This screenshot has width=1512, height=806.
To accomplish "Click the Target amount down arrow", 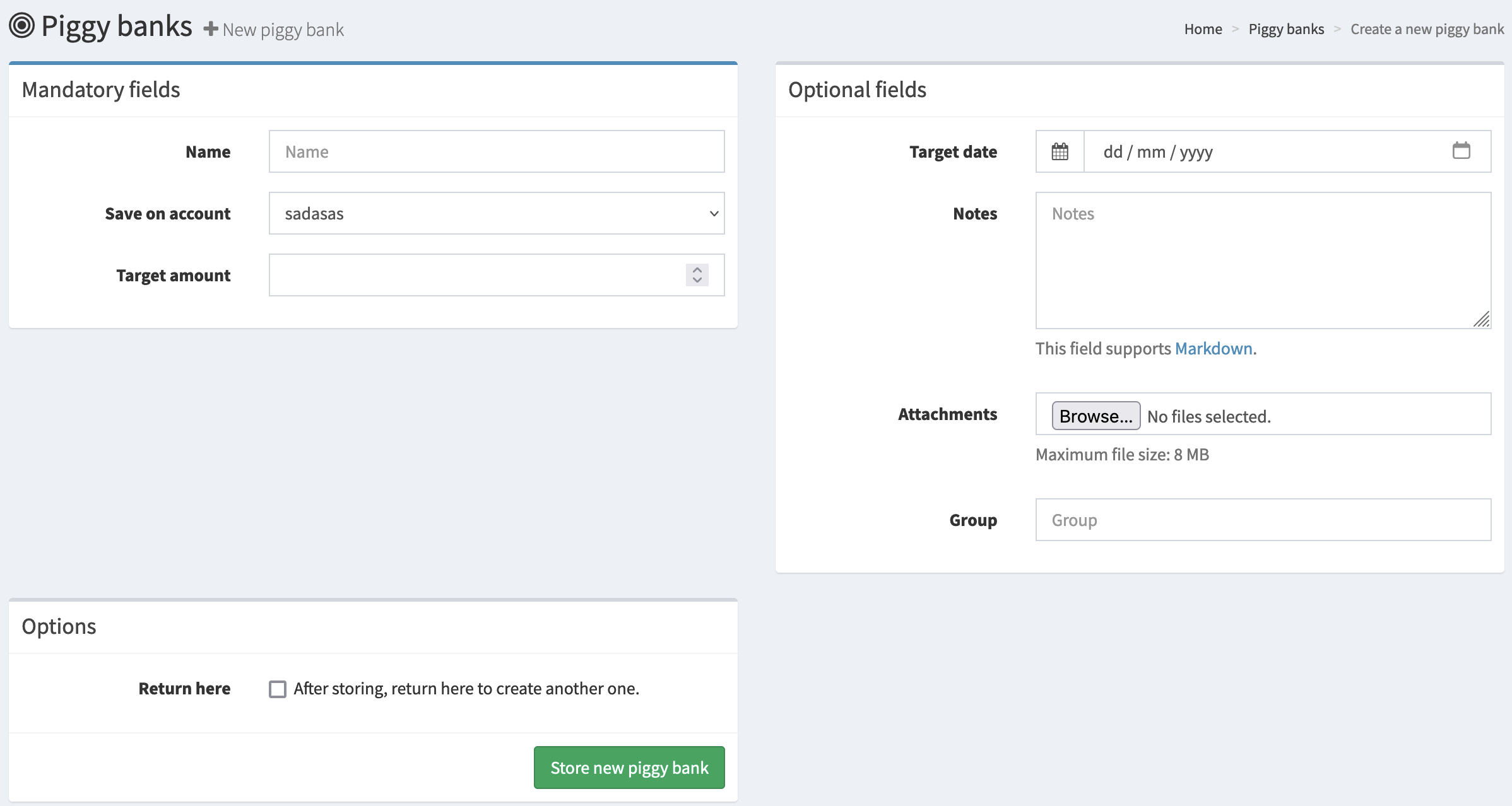I will [697, 280].
